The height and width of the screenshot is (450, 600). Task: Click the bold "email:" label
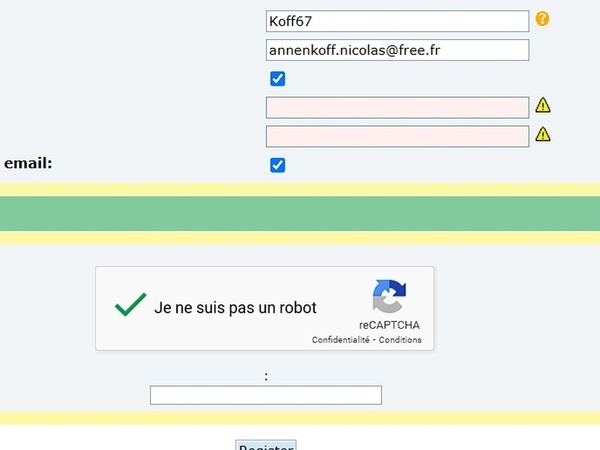28,163
